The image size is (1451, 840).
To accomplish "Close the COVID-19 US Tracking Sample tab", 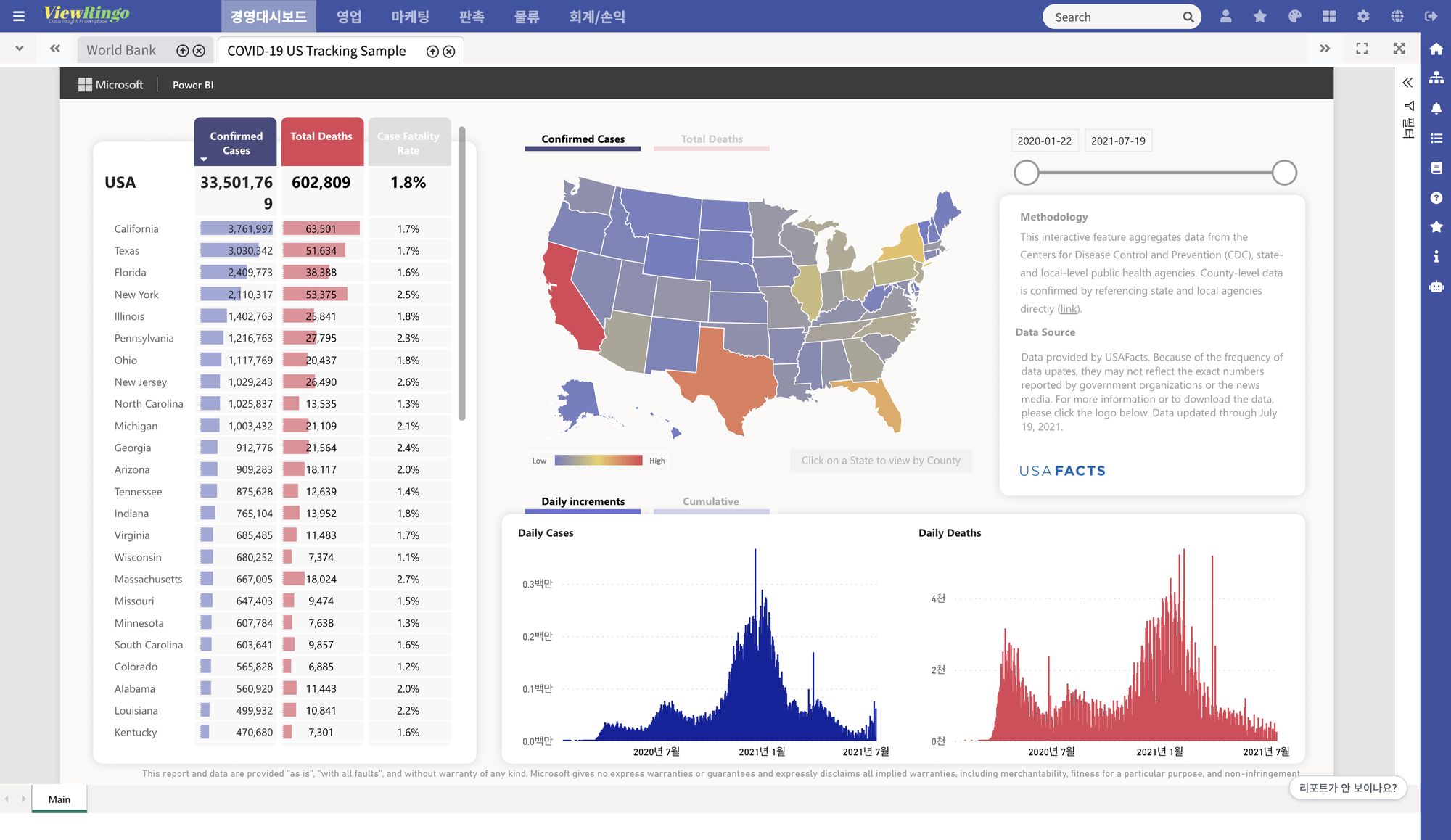I will click(x=449, y=52).
